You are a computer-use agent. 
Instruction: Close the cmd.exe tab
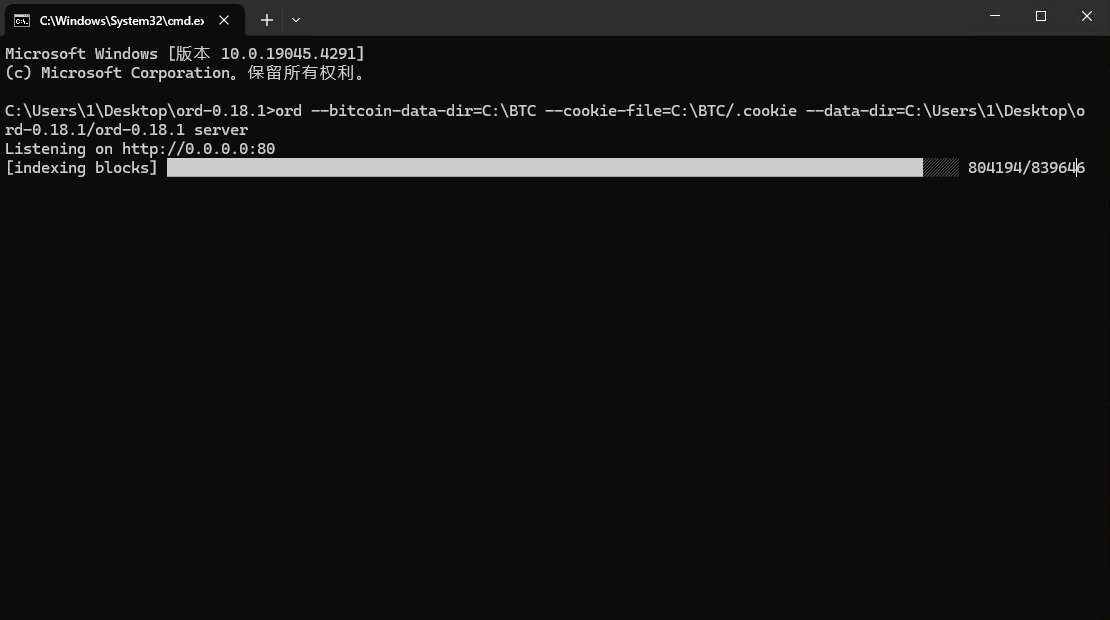(225, 20)
